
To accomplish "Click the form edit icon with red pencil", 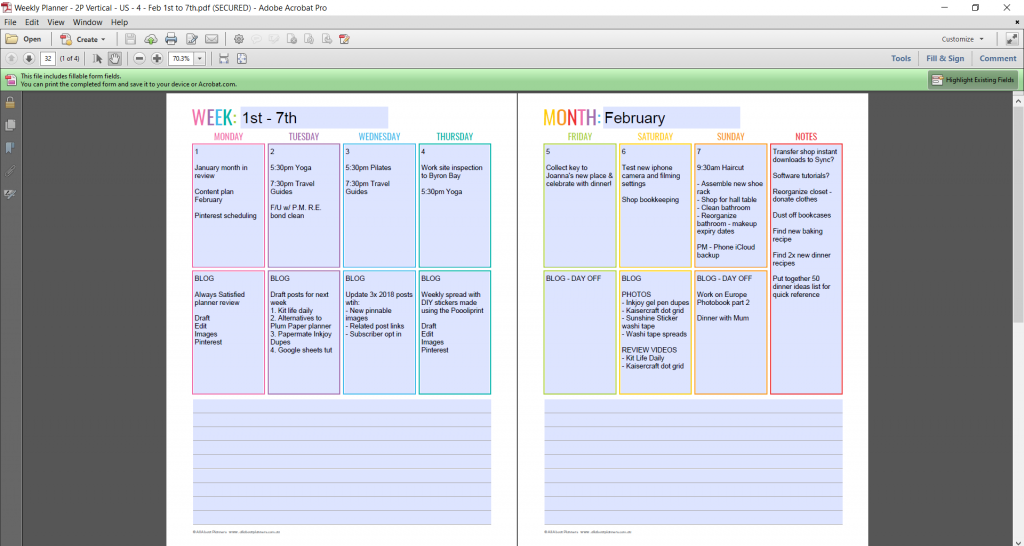I will click(x=344, y=39).
